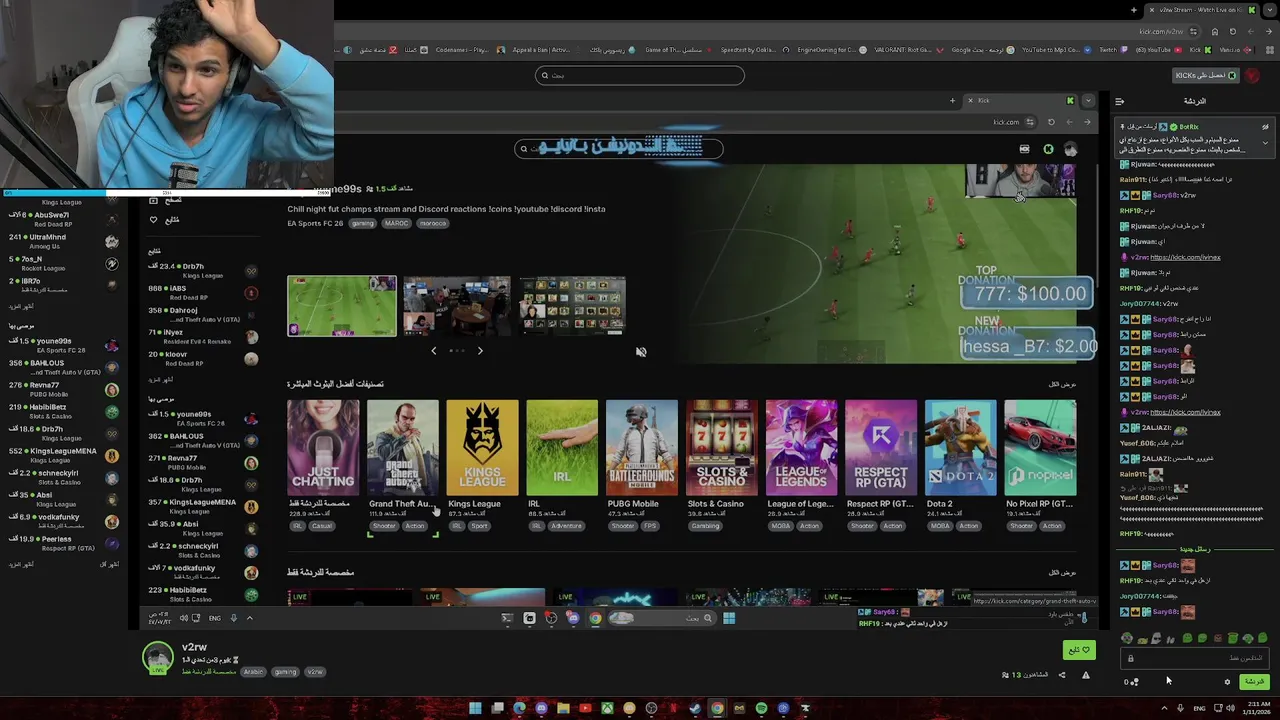
Task: Go to previous featured stream arrow
Action: tap(433, 351)
